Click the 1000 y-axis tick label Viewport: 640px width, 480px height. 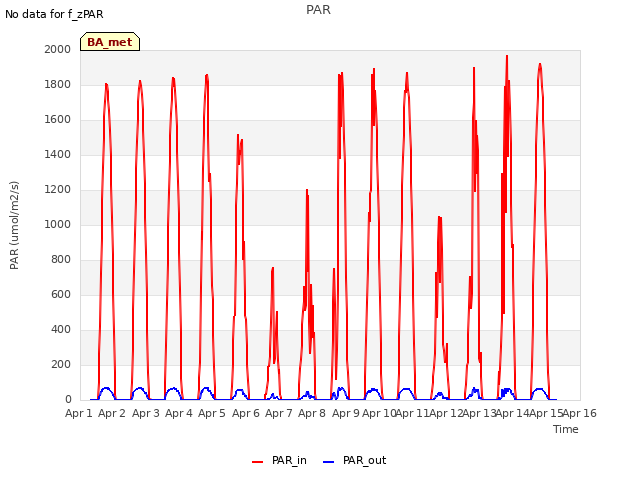pos(58,224)
